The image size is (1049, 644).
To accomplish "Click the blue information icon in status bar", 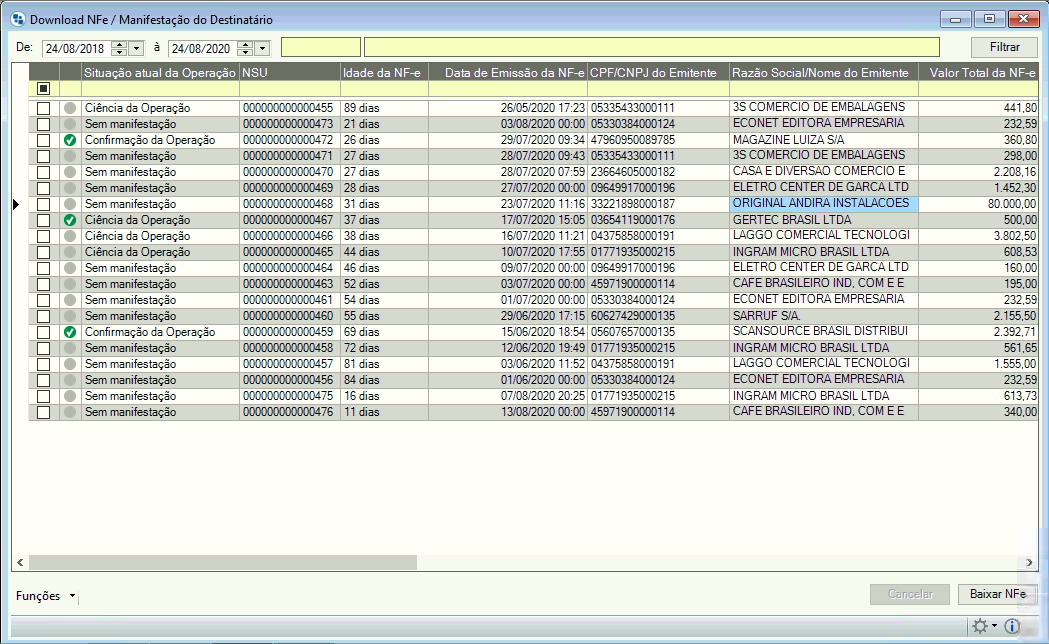I will point(1011,626).
